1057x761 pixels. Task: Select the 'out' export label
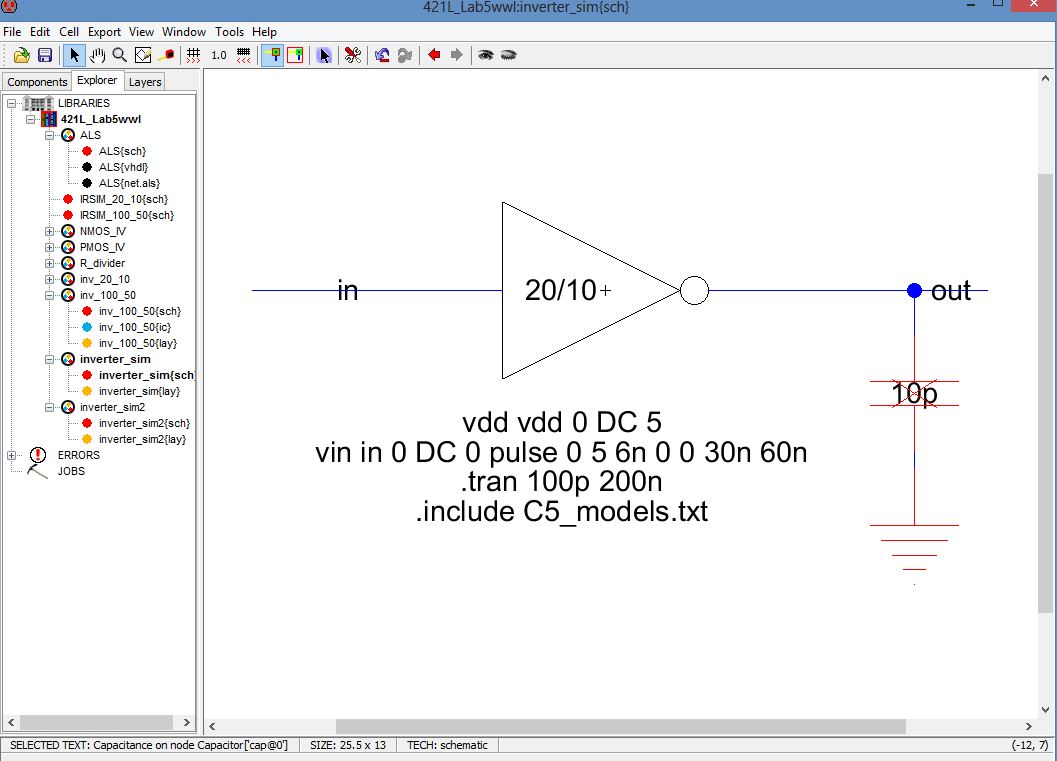tap(950, 291)
